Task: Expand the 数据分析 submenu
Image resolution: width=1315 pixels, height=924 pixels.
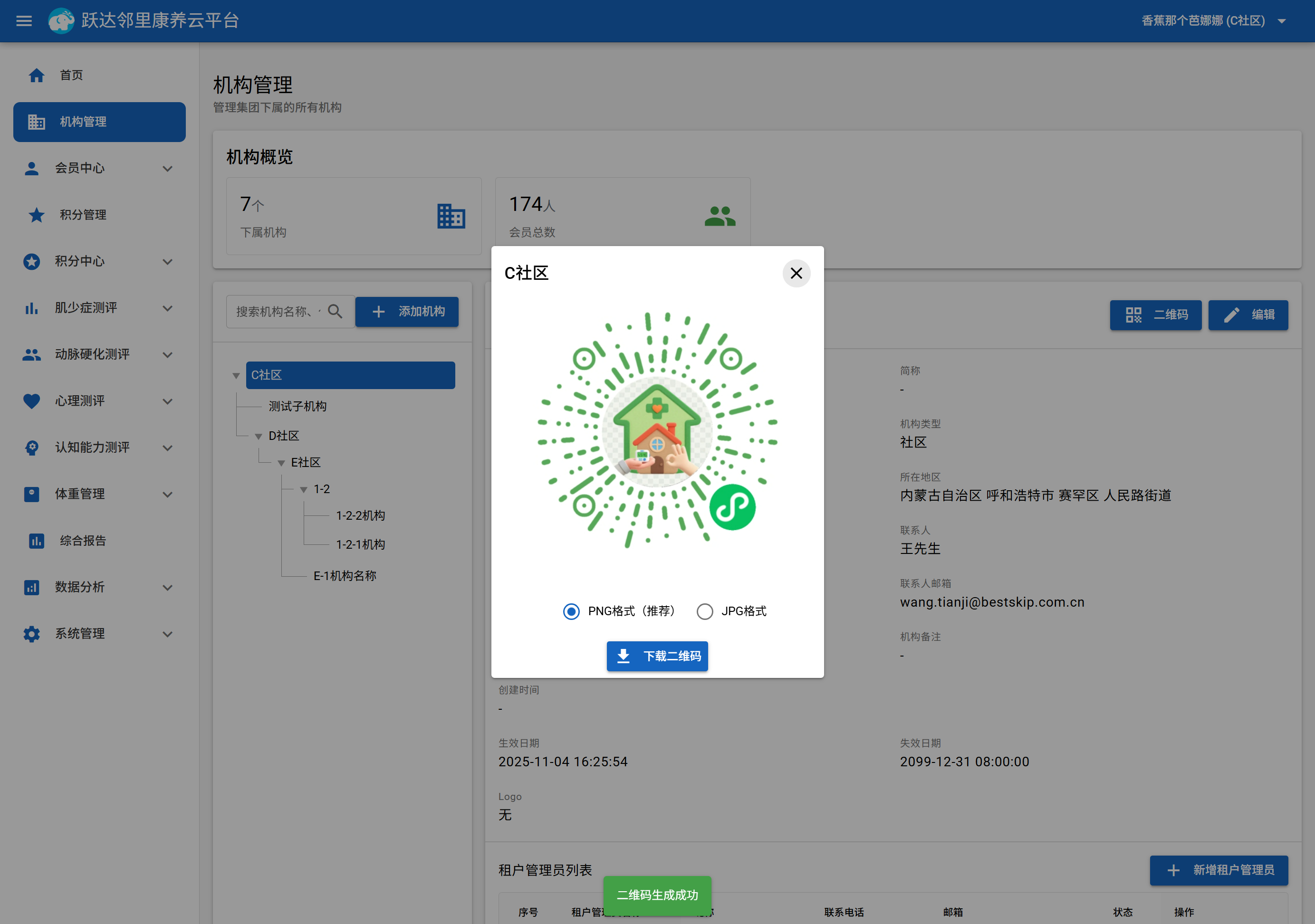Action: 167,588
